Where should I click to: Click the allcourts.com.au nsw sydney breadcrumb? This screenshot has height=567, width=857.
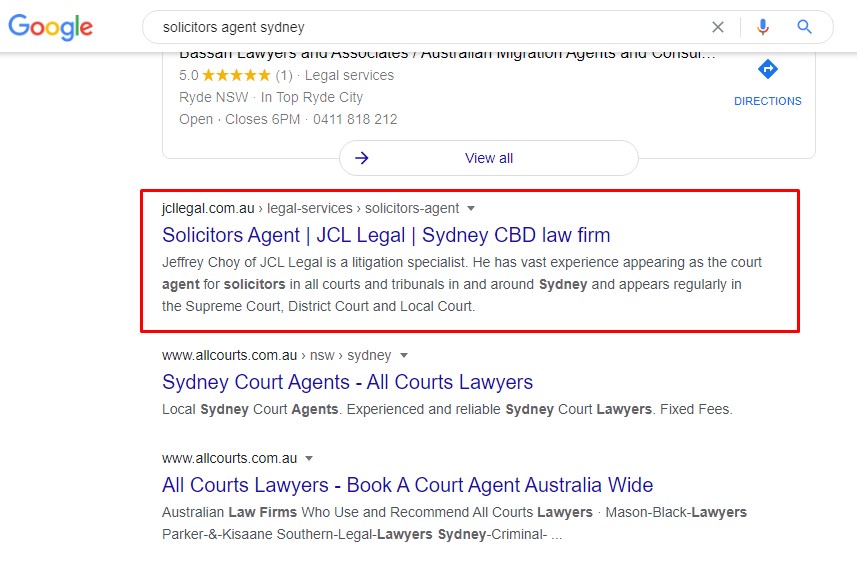[x=276, y=355]
